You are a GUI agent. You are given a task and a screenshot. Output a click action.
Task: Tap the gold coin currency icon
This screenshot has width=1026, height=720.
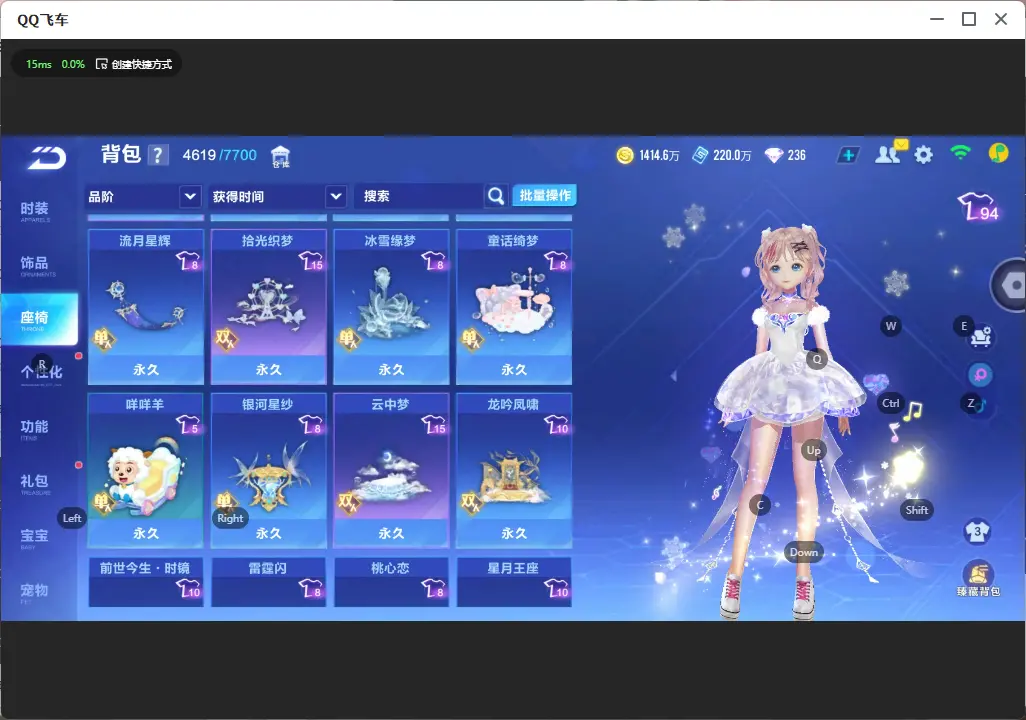625,155
